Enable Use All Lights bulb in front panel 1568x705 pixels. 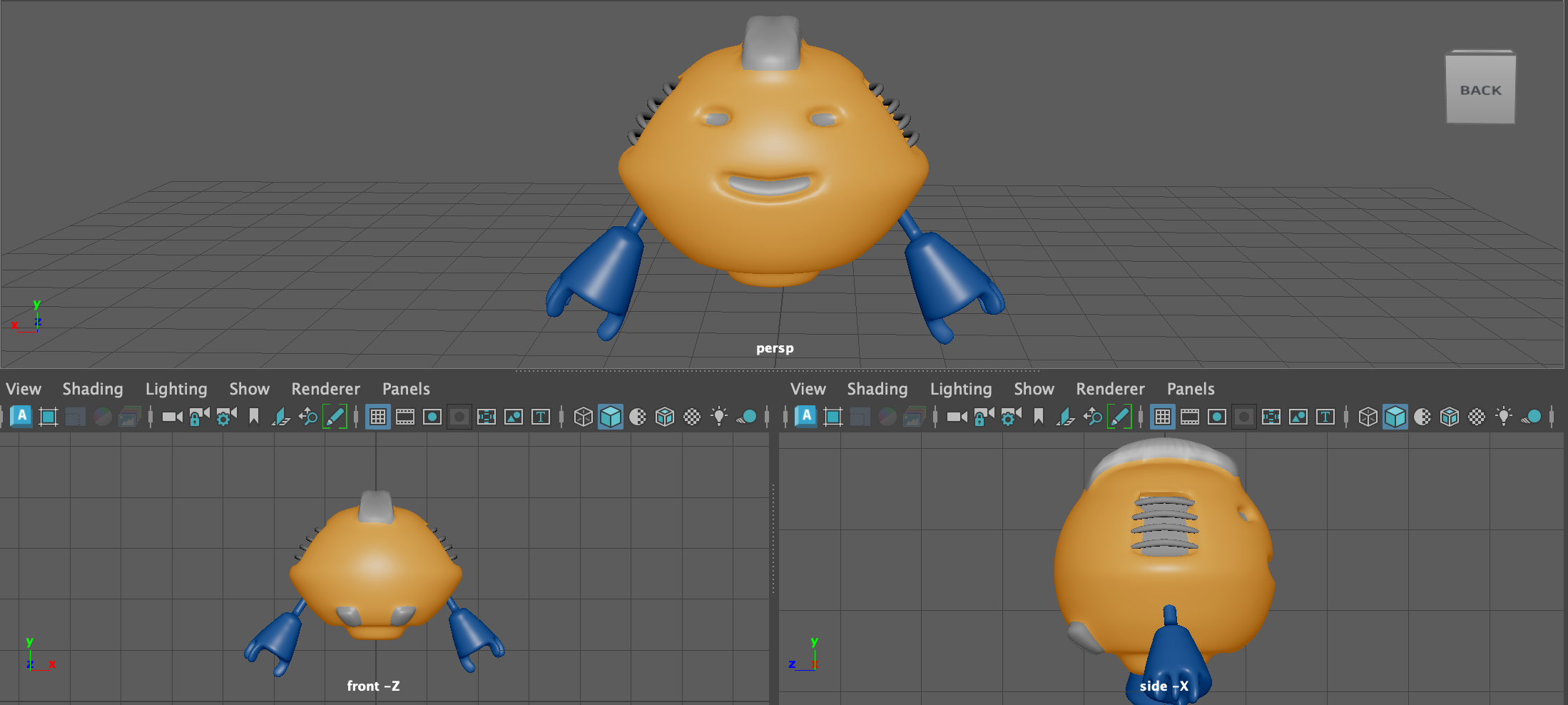[x=719, y=417]
